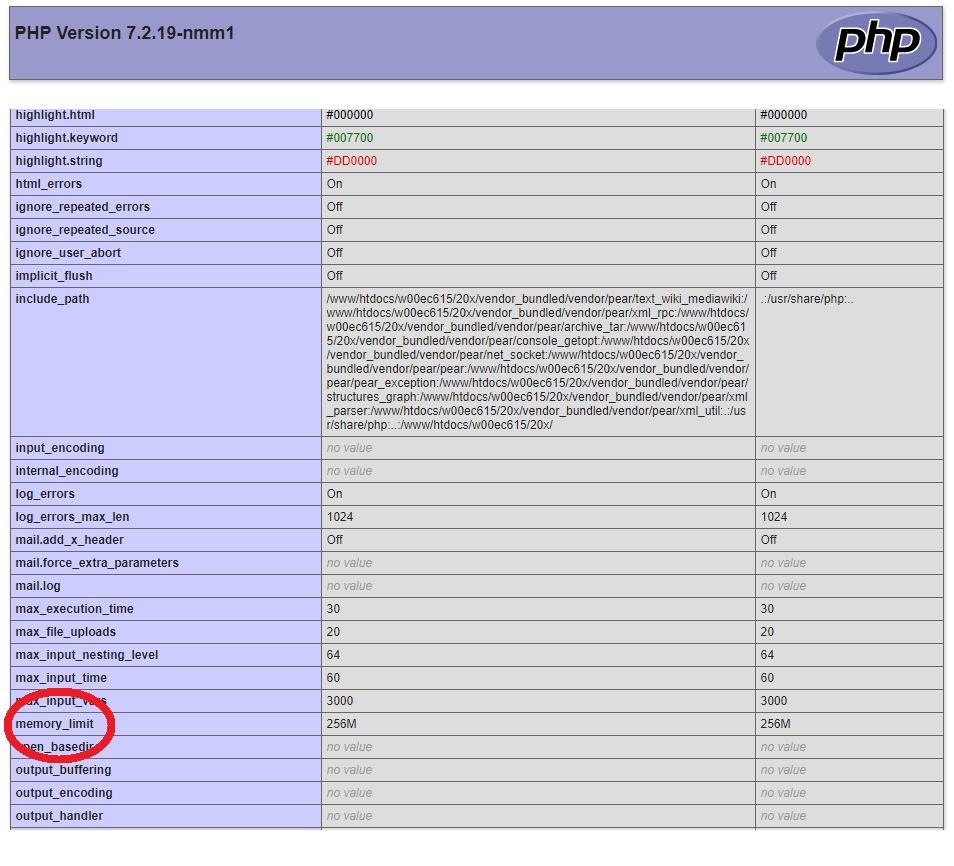Viewport: 954px width, 866px height.
Task: Click the include_path directive label
Action: [x=52, y=299]
